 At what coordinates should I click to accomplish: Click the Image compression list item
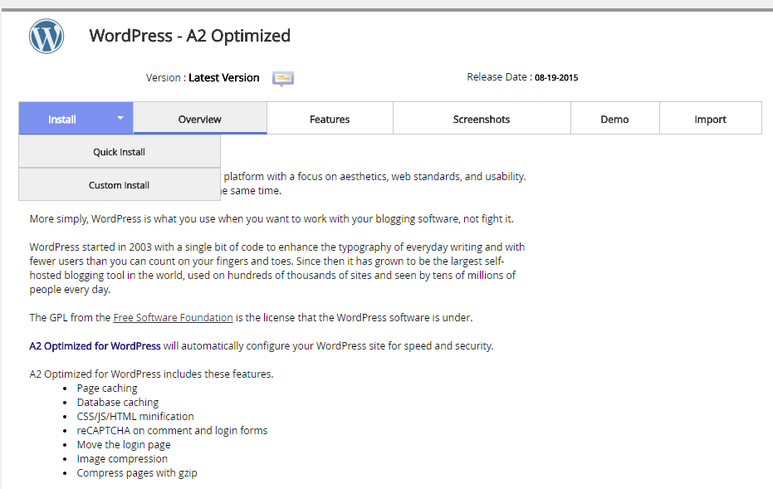(122, 459)
